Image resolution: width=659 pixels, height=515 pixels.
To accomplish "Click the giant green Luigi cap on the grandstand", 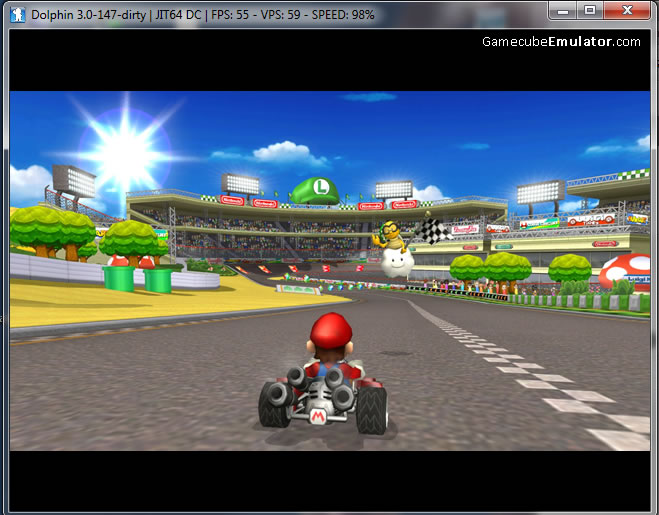I will [x=317, y=190].
